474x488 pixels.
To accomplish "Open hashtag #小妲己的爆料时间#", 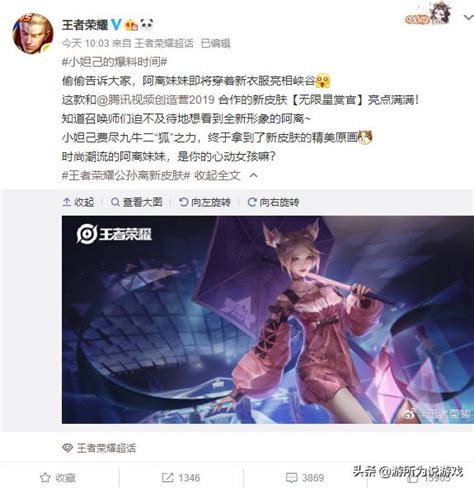I will pyautogui.click(x=114, y=62).
